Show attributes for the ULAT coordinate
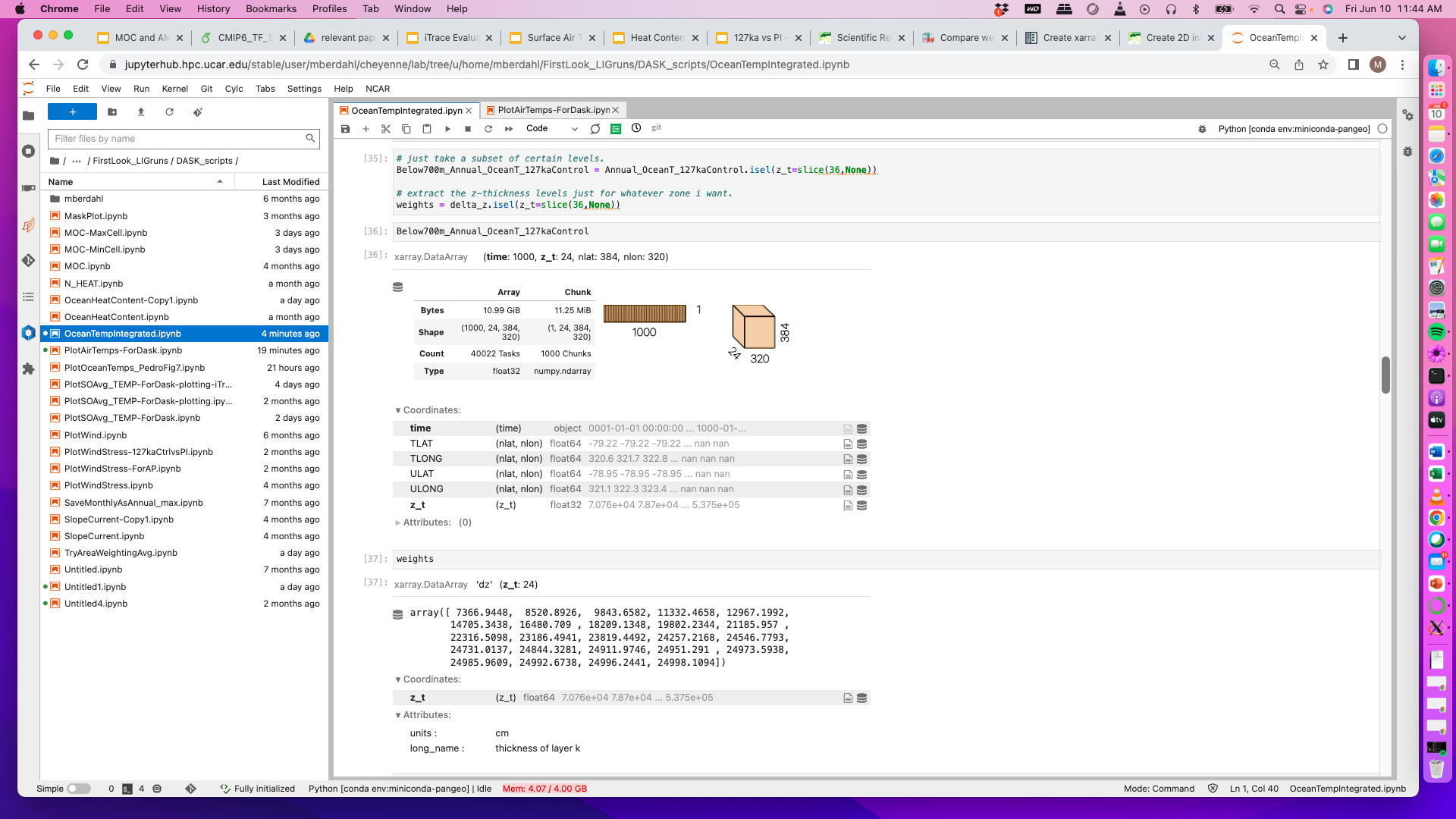This screenshot has height=819, width=1456. [x=848, y=475]
